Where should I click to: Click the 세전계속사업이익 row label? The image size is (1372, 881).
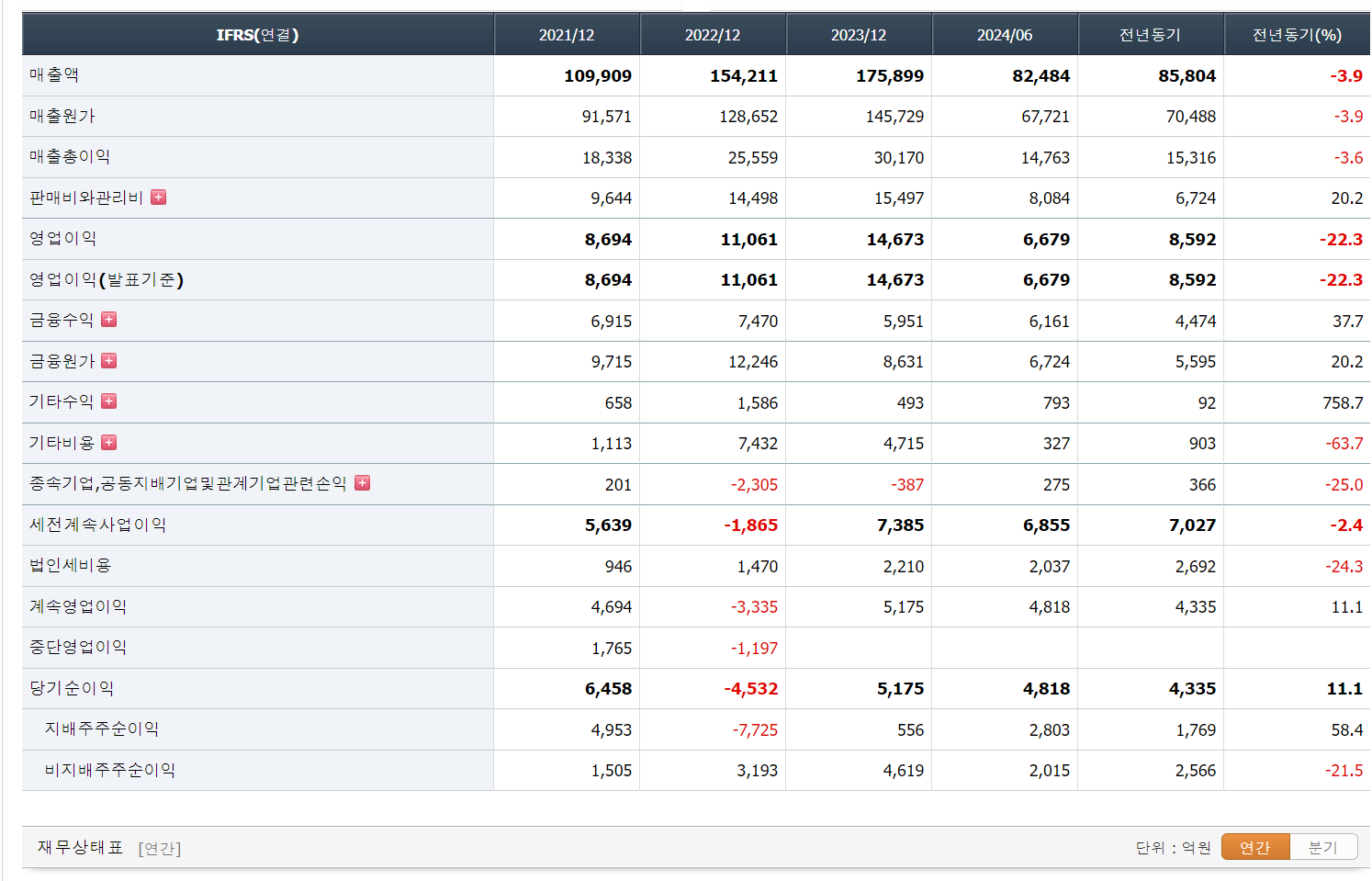(x=97, y=525)
